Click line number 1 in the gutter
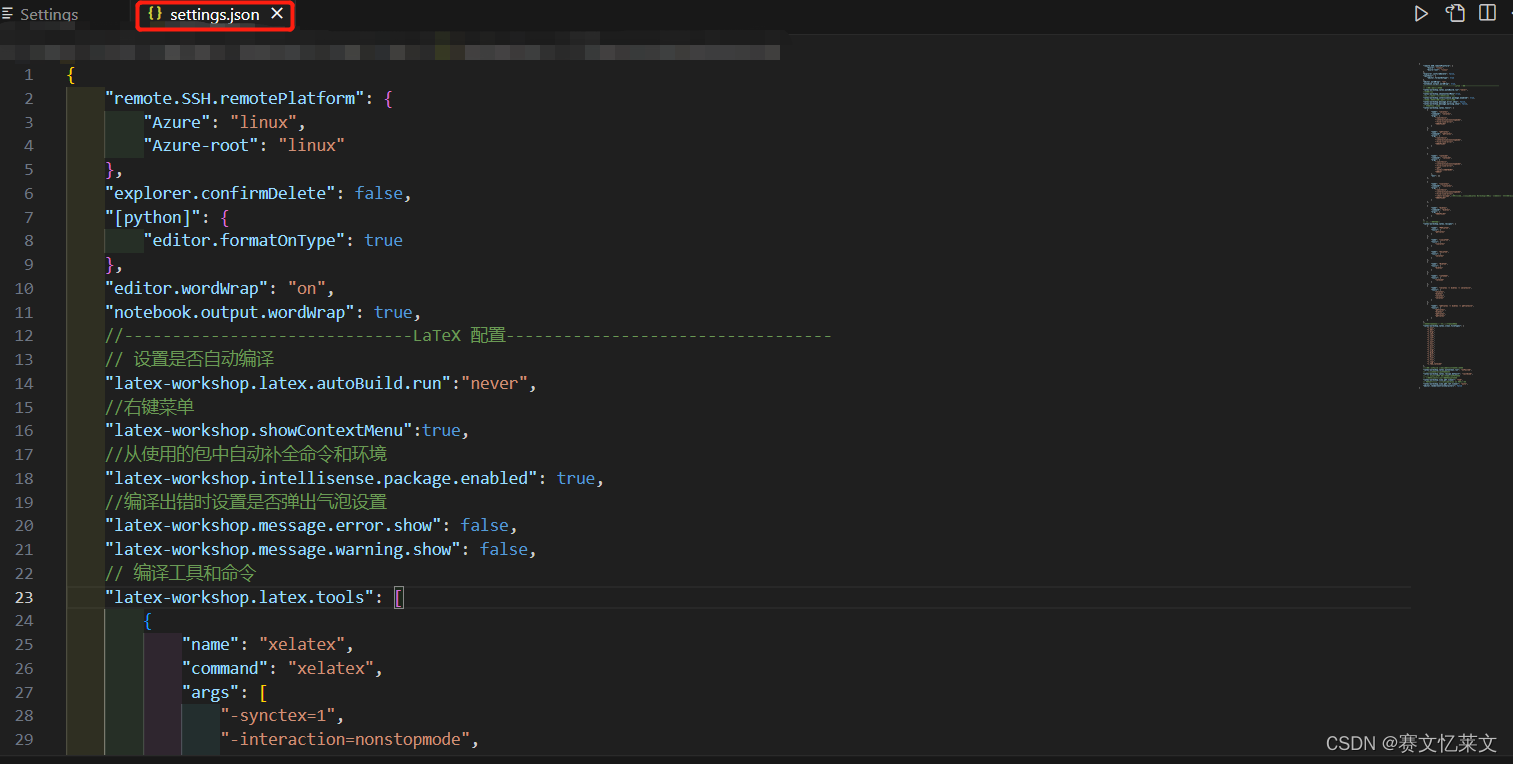 tap(29, 75)
